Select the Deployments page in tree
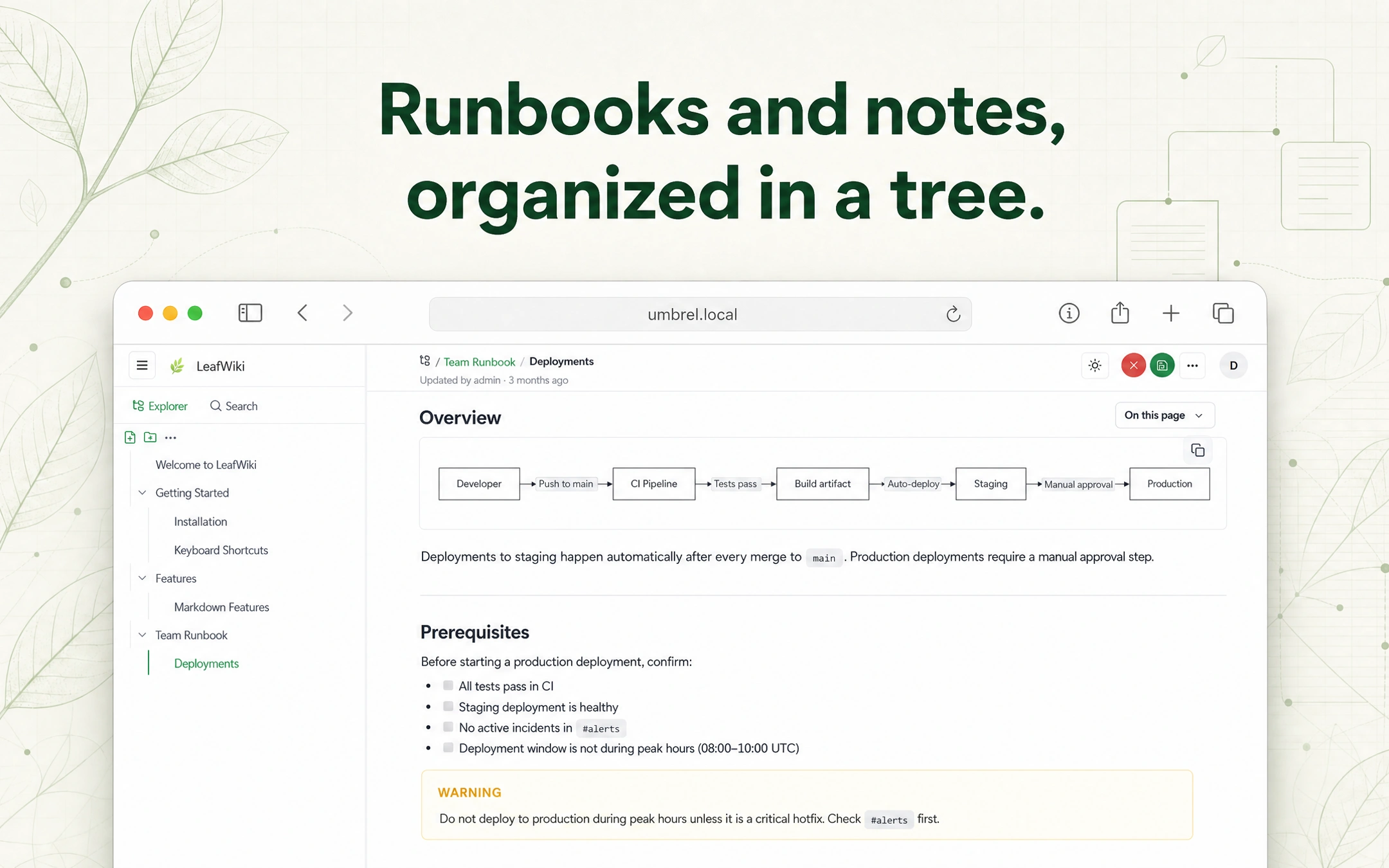Screen dimensions: 1389x868 point(206,664)
